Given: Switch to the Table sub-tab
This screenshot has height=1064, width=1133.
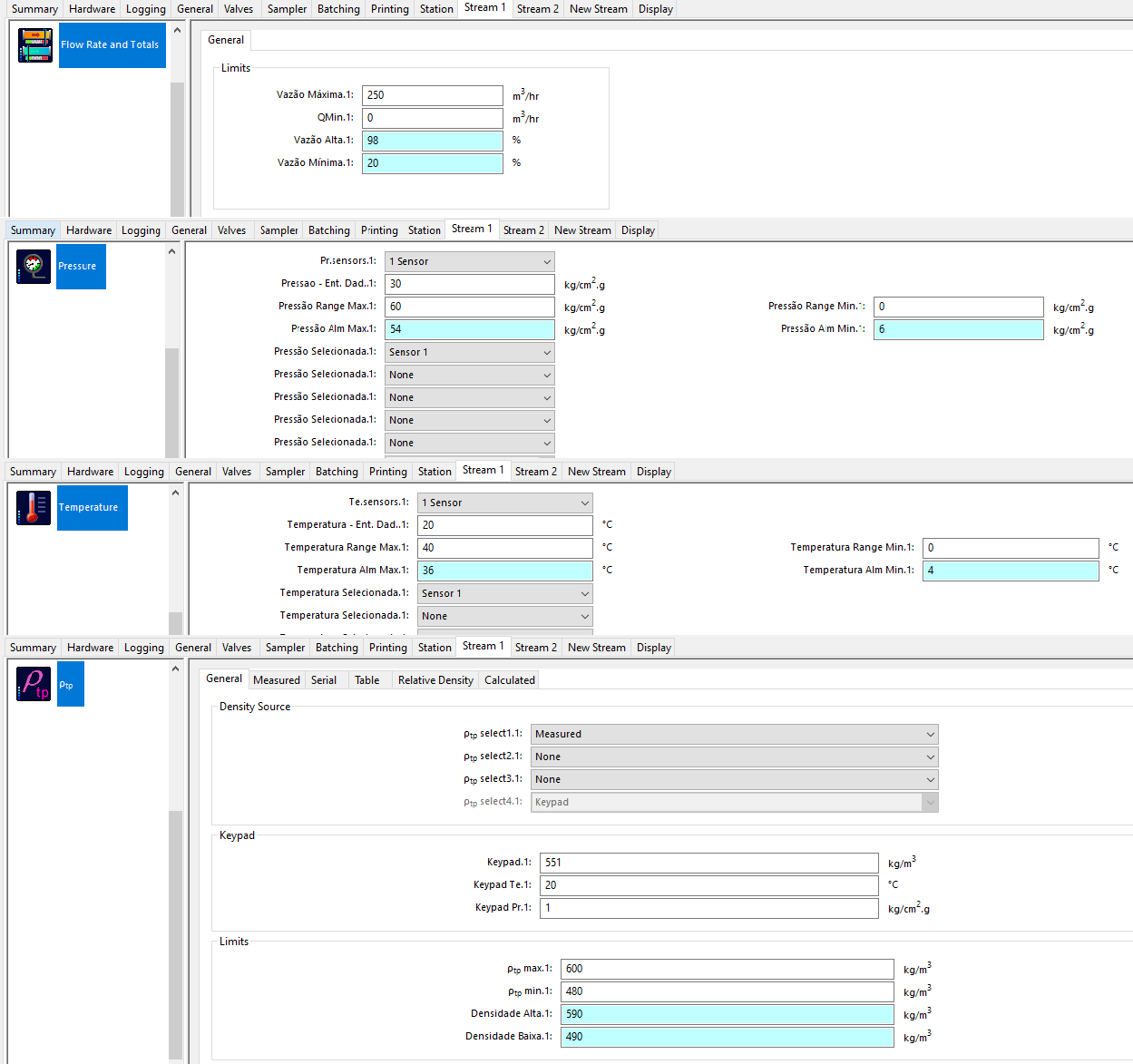Looking at the screenshot, I should [x=367, y=680].
